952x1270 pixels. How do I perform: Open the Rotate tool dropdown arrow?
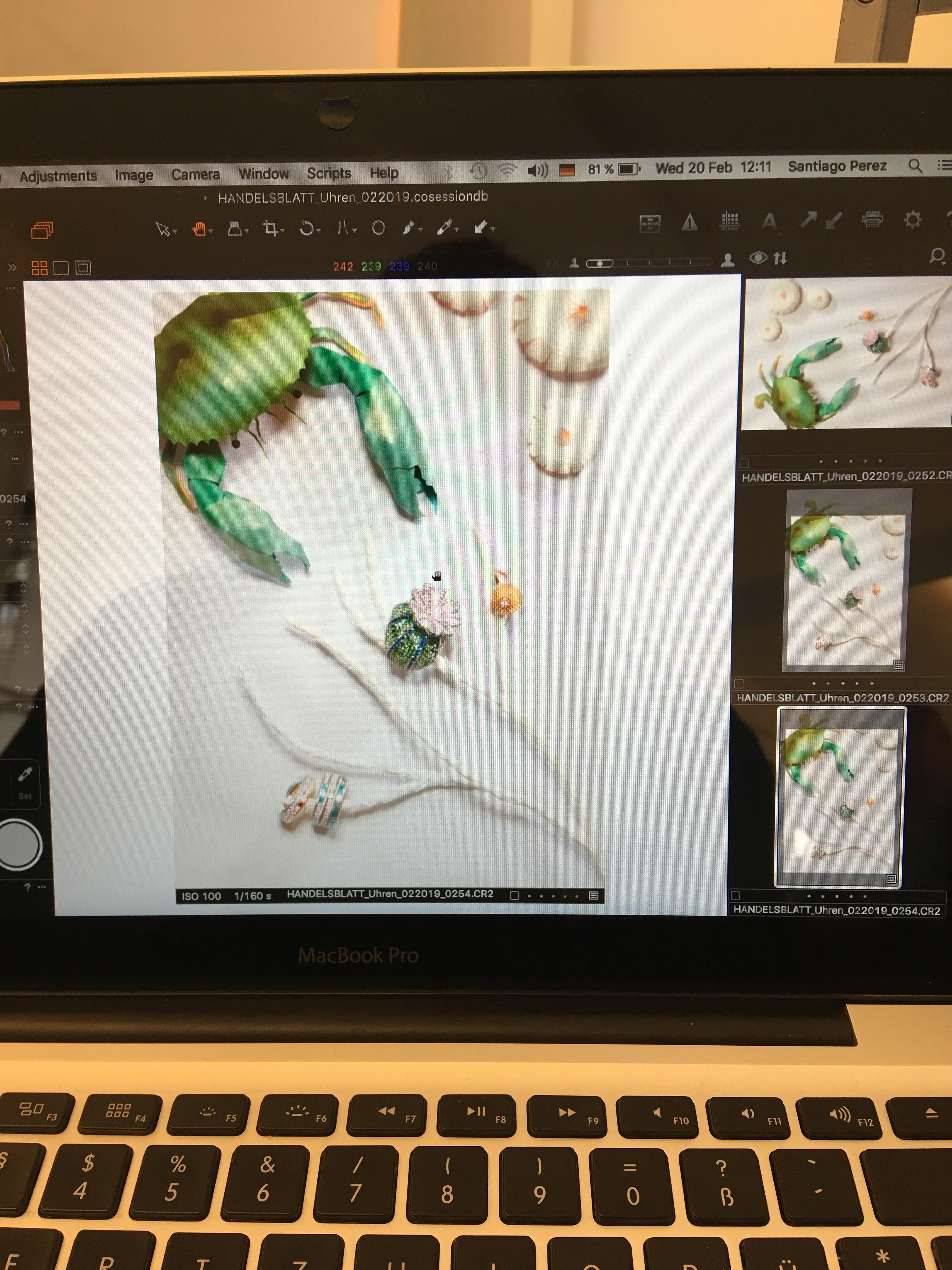point(319,231)
